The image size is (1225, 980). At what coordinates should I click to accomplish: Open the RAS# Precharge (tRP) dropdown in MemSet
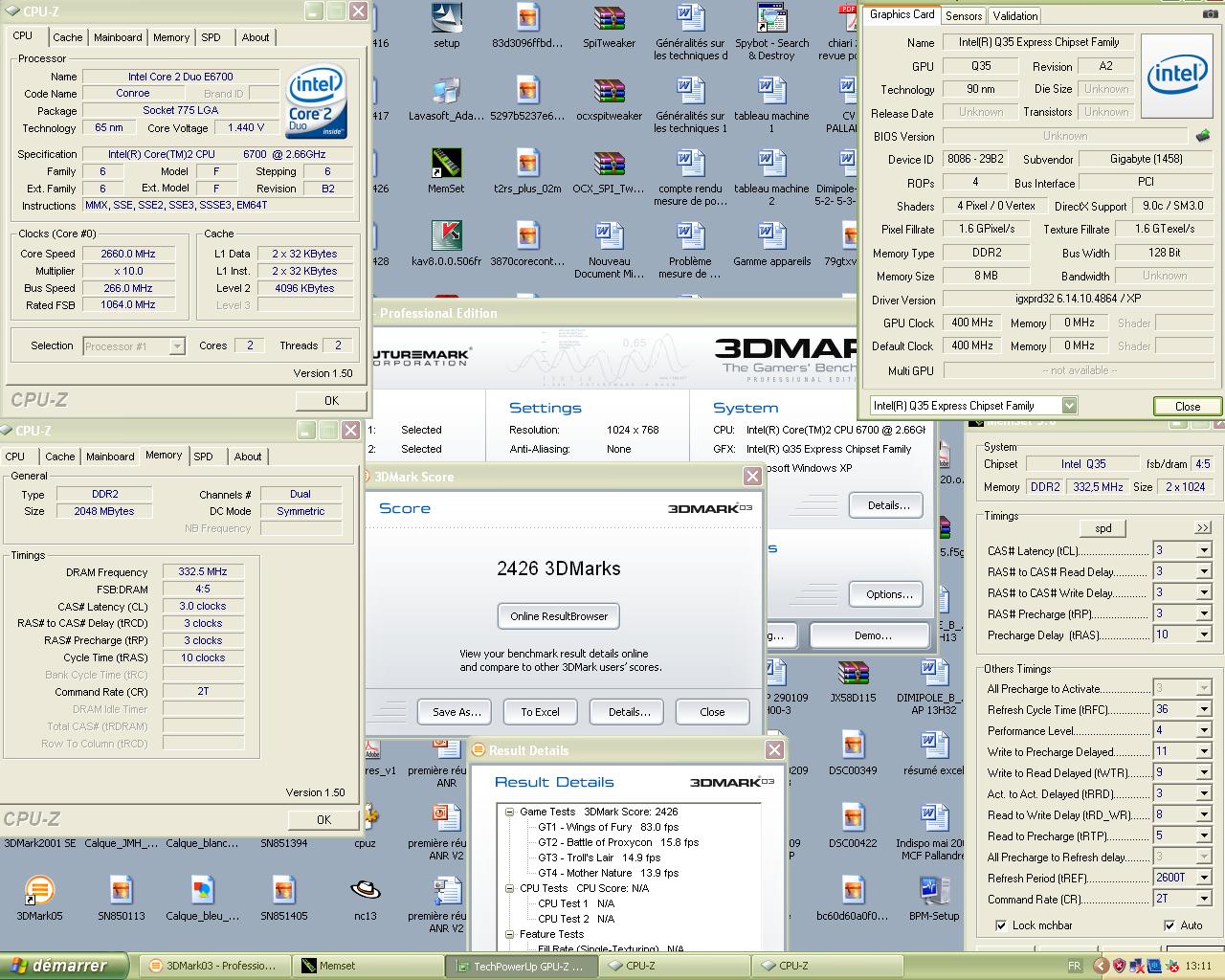tap(1204, 613)
